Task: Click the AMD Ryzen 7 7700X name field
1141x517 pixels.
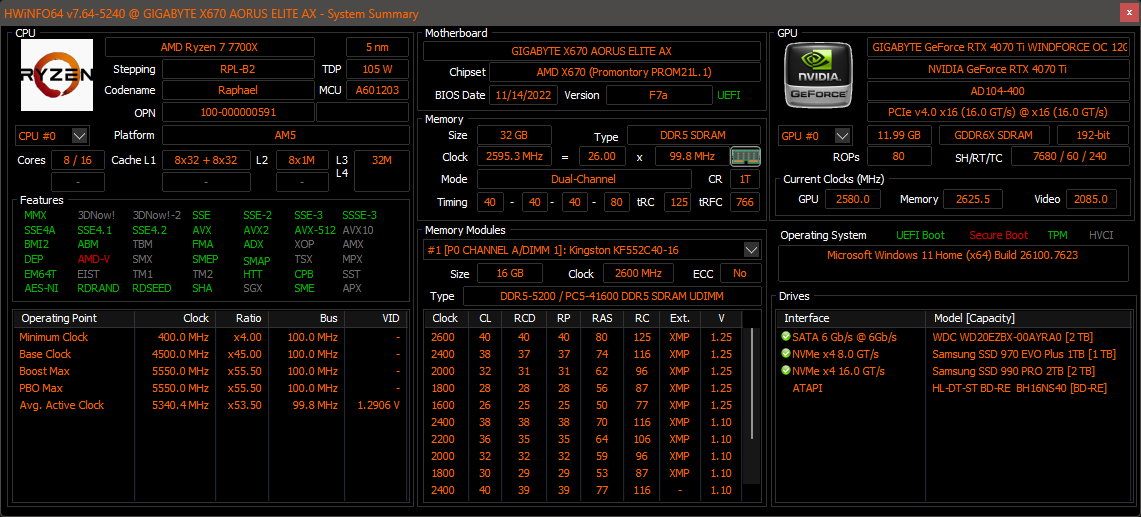Action: [x=223, y=47]
